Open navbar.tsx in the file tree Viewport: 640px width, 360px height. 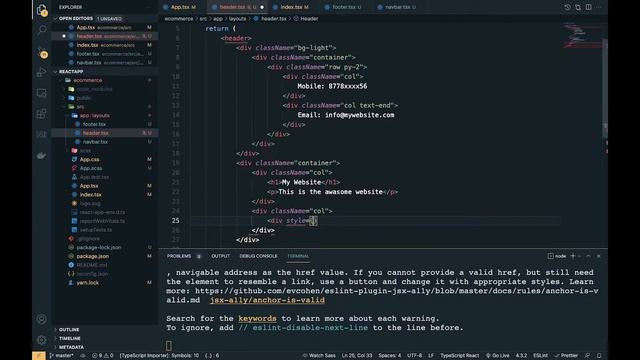point(95,142)
